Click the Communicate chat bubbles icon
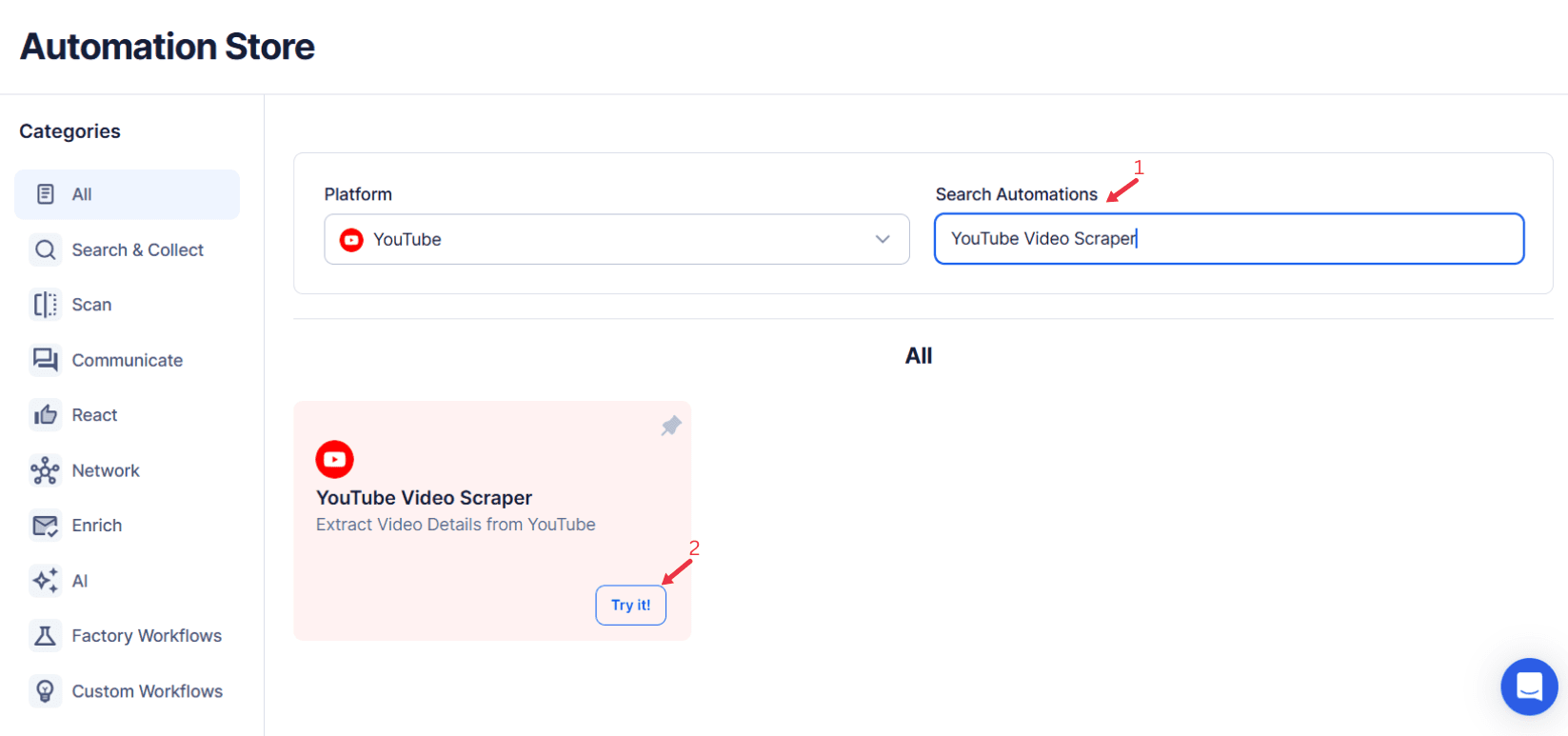Image resolution: width=1568 pixels, height=736 pixels. [45, 360]
